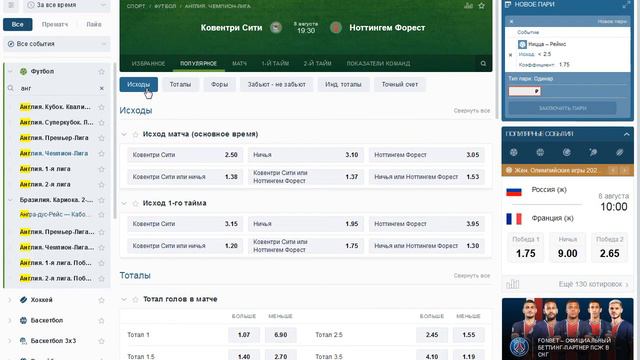
Task: Clear the 'анг' search filter
Action: click(102, 88)
